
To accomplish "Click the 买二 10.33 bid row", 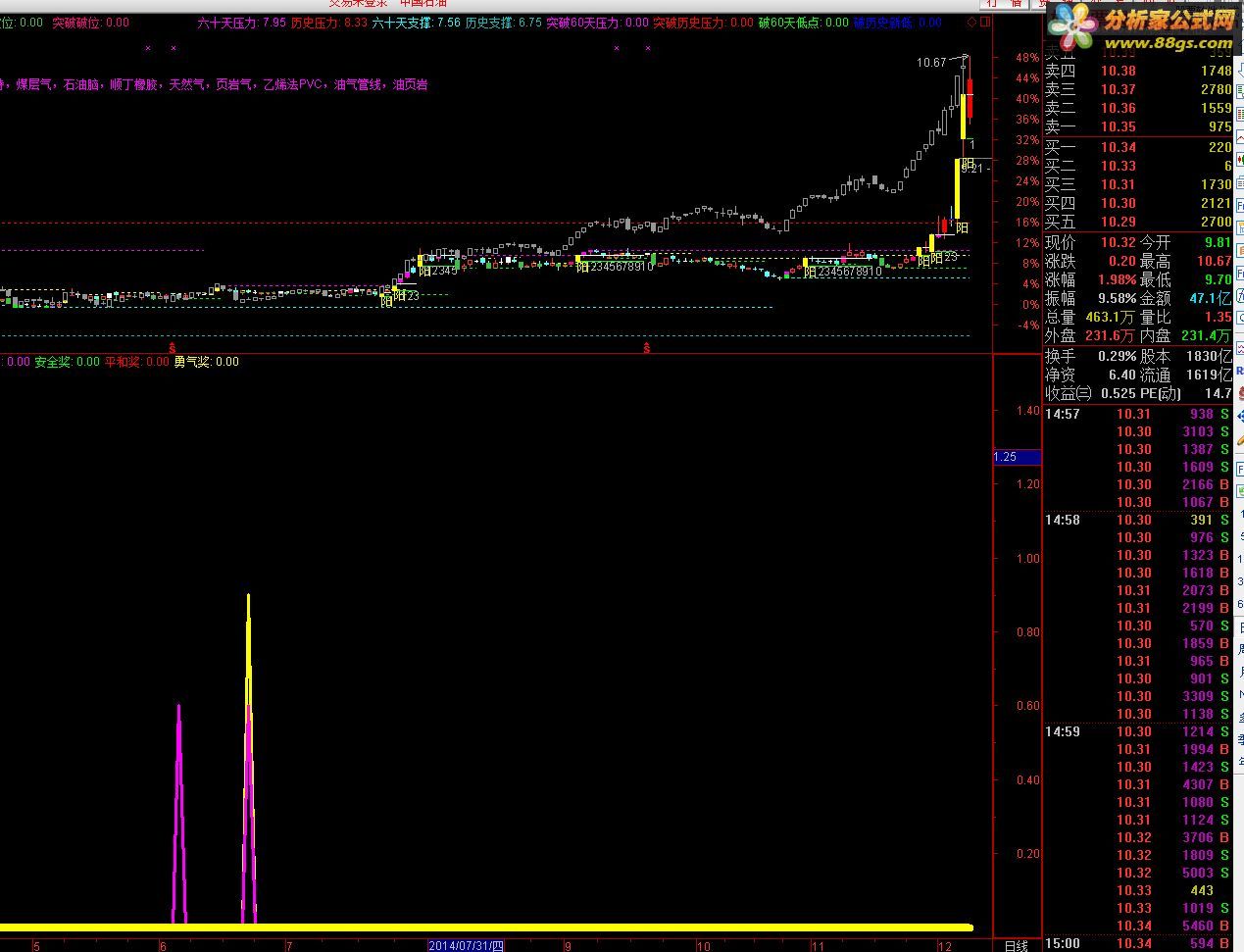I will [1138, 166].
